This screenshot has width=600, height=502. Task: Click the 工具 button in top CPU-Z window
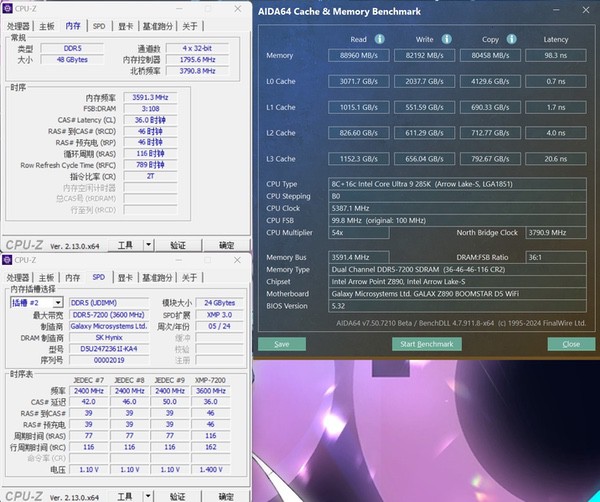[x=126, y=245]
